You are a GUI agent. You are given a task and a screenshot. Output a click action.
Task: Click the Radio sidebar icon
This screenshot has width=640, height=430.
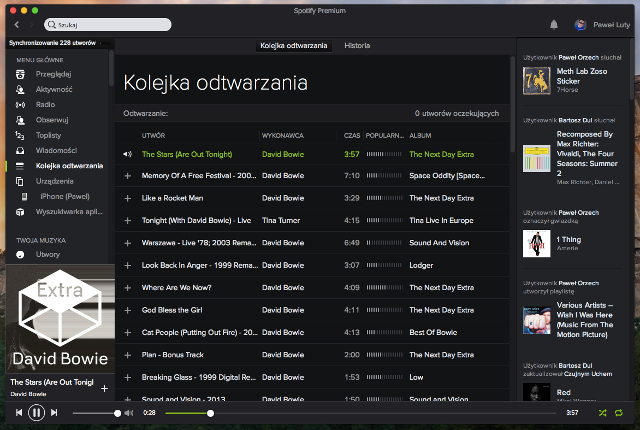click(20, 105)
